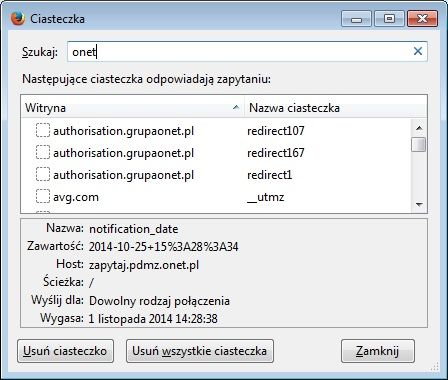This screenshot has width=448, height=380.
Task: Click the Firefox logo in title bar
Action: coord(18,19)
